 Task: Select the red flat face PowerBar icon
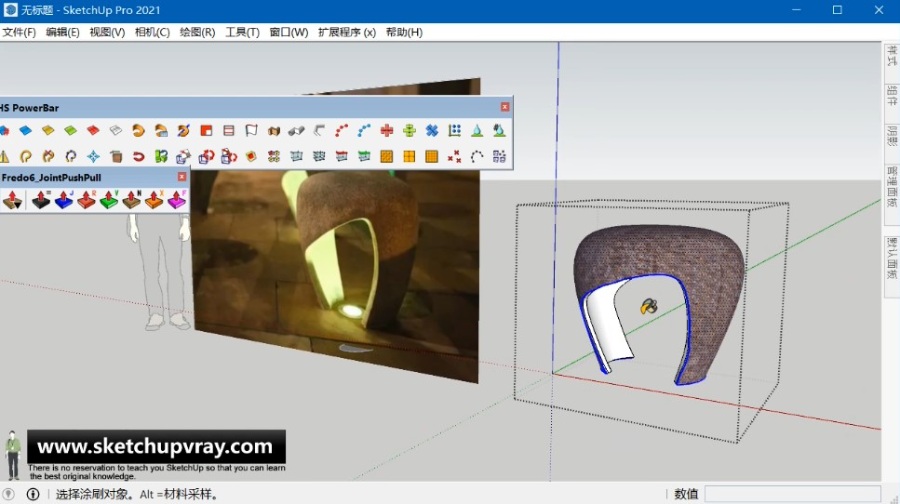pos(93,131)
